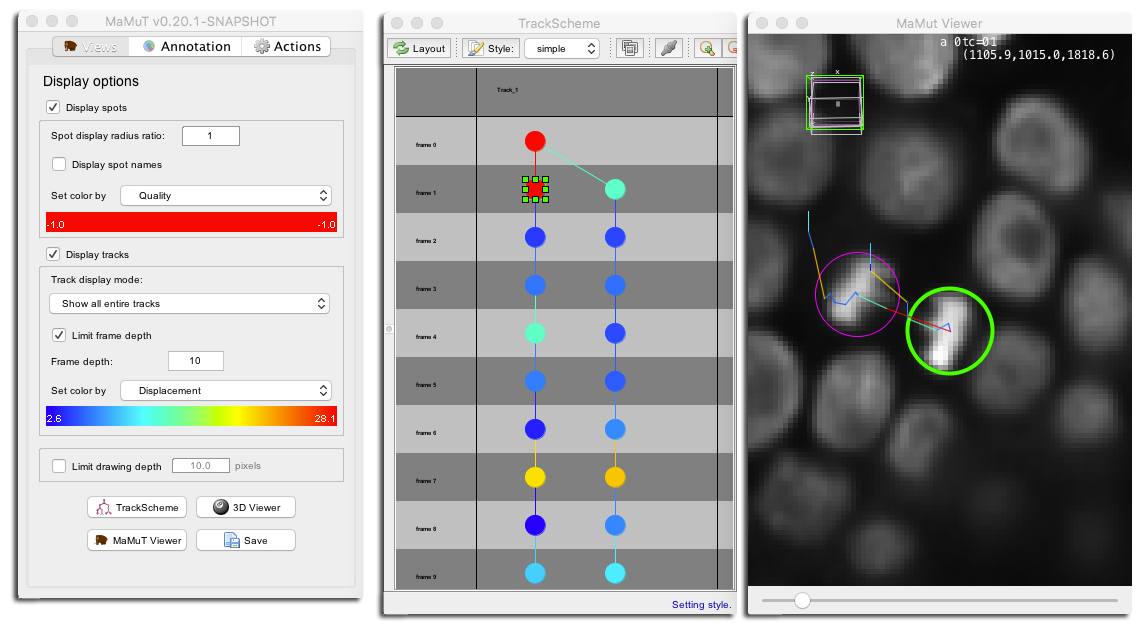Image resolution: width=1146 pixels, height=630 pixels.
Task: Select the teal left spot in frame 4
Action: point(535,333)
